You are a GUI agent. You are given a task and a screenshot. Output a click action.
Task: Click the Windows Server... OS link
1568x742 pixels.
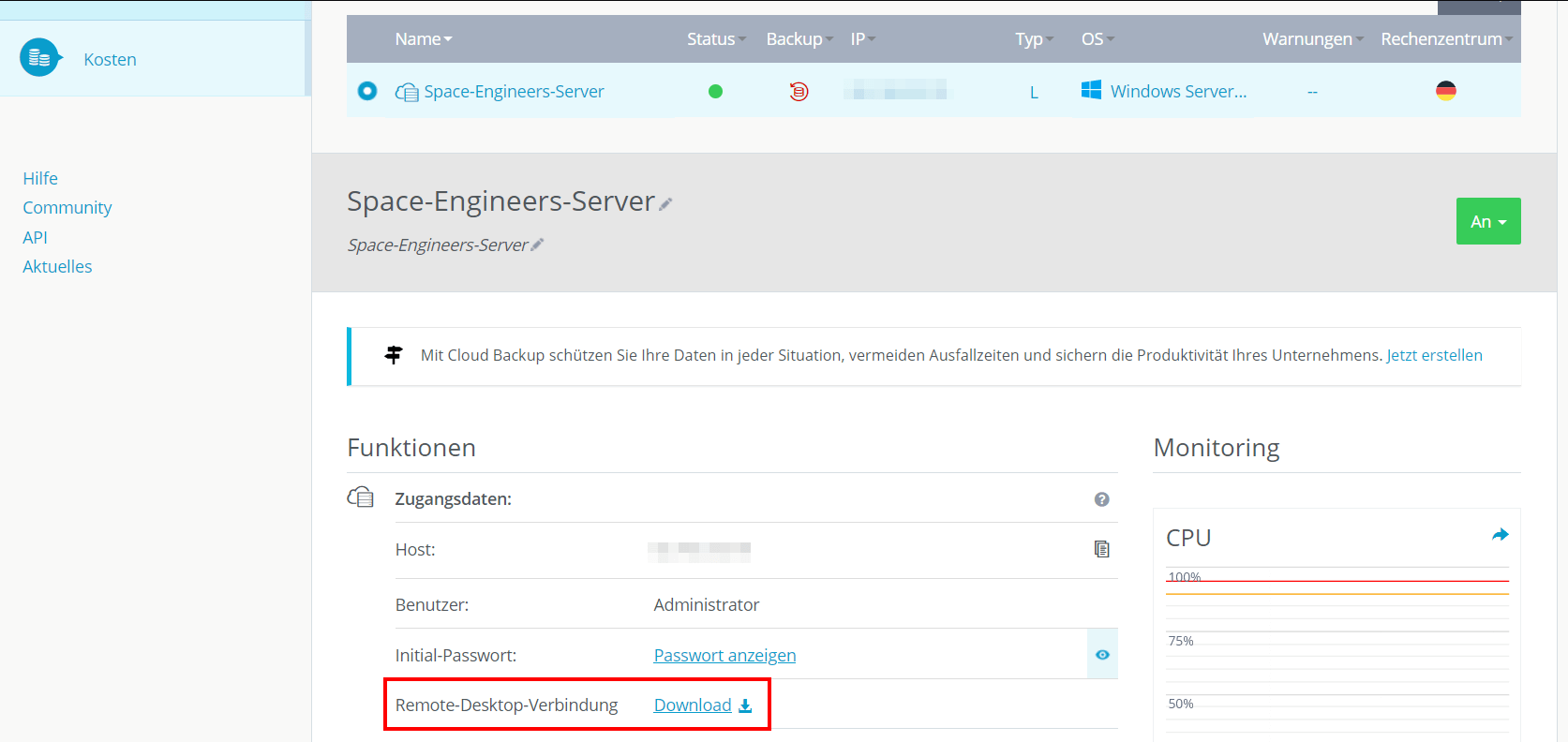[1178, 92]
